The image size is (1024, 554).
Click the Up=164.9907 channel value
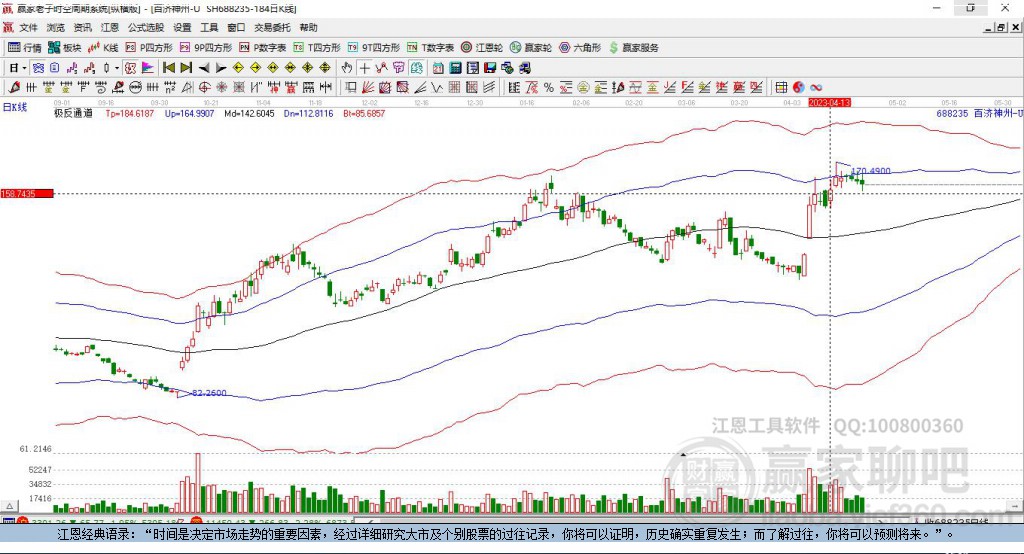tap(189, 113)
